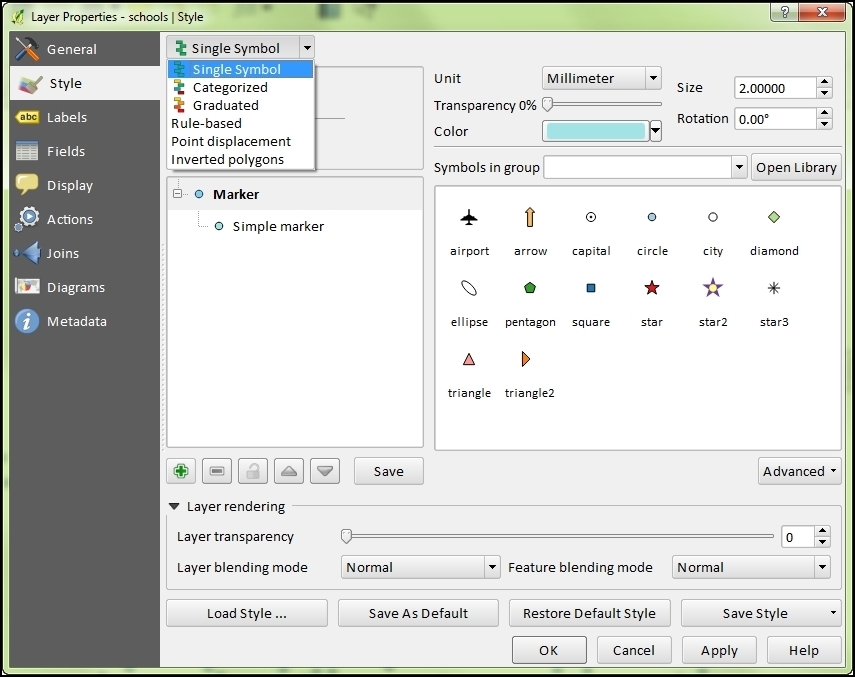The width and height of the screenshot is (855, 677).
Task: Click Restore Default Style
Action: pos(589,613)
